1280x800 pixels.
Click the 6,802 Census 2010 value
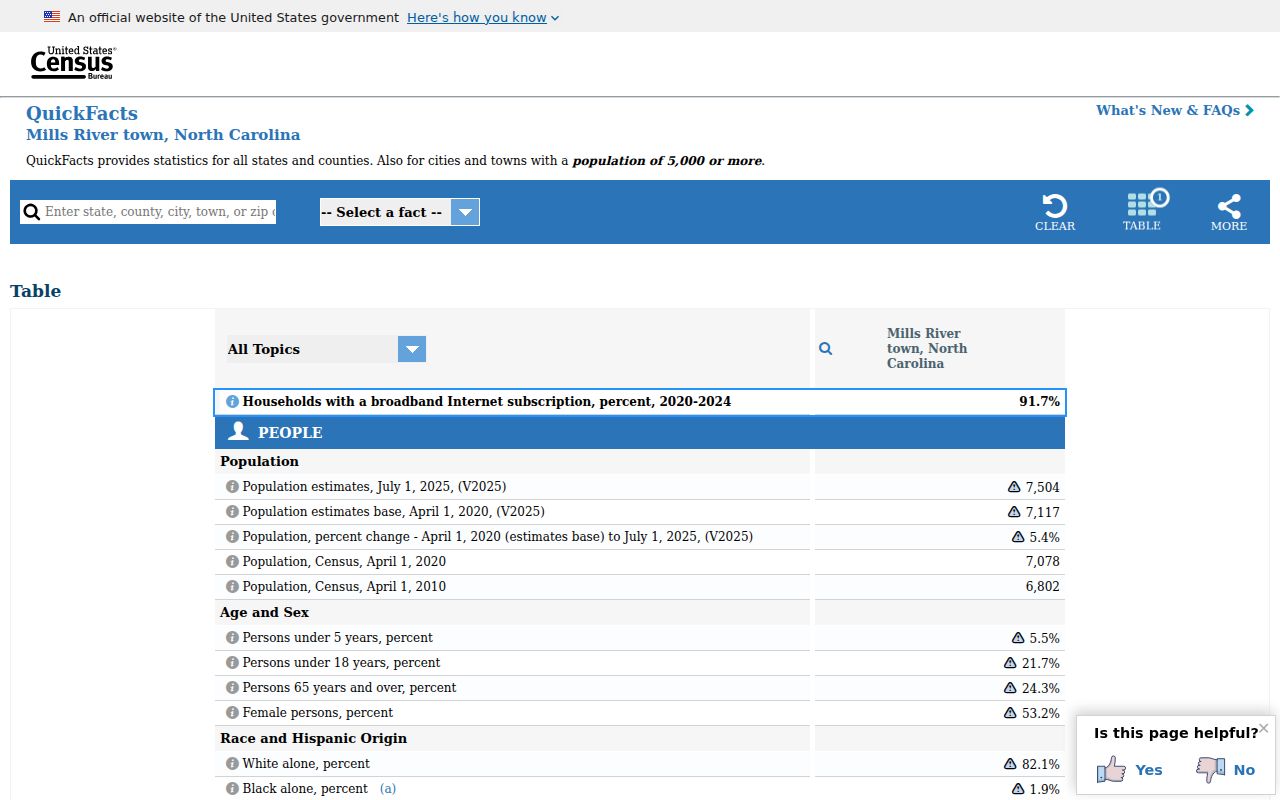tap(1043, 587)
